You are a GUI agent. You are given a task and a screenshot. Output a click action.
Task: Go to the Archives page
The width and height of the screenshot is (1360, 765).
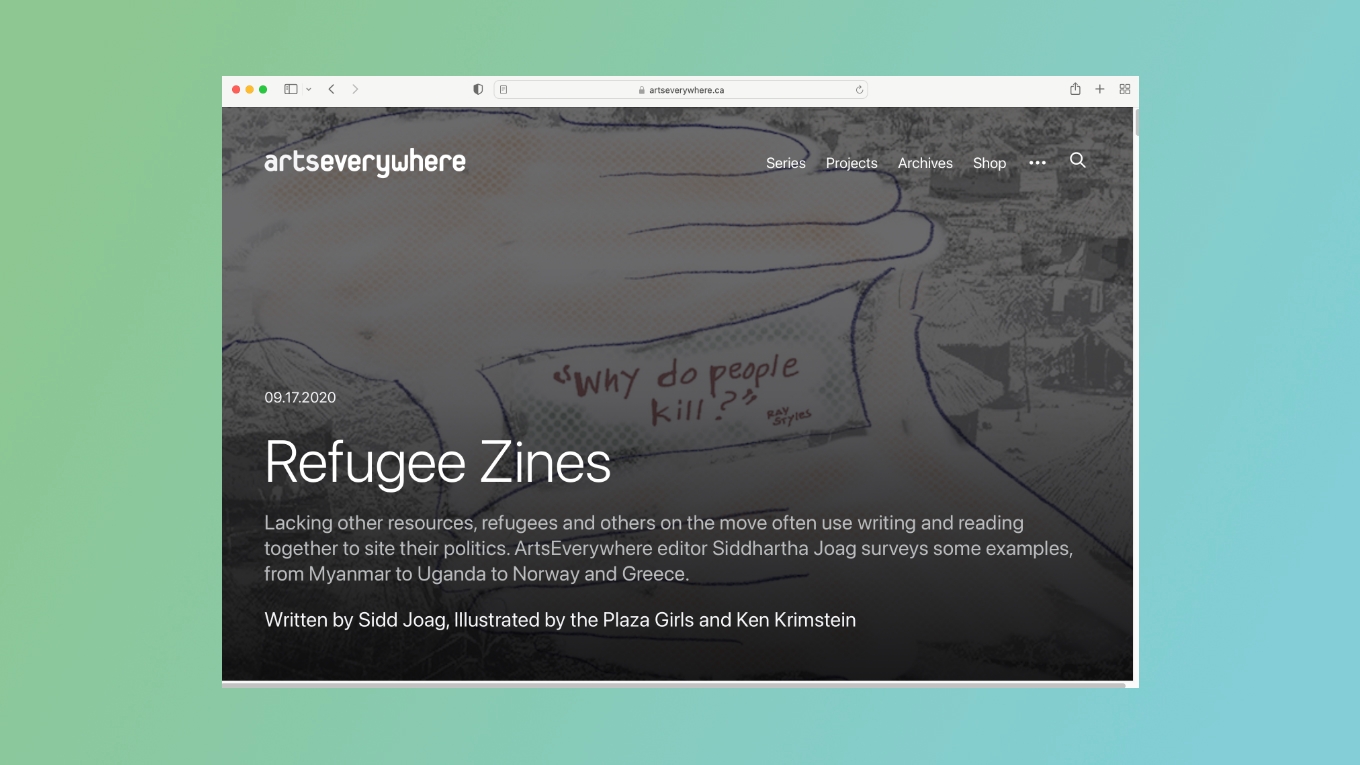coord(925,163)
